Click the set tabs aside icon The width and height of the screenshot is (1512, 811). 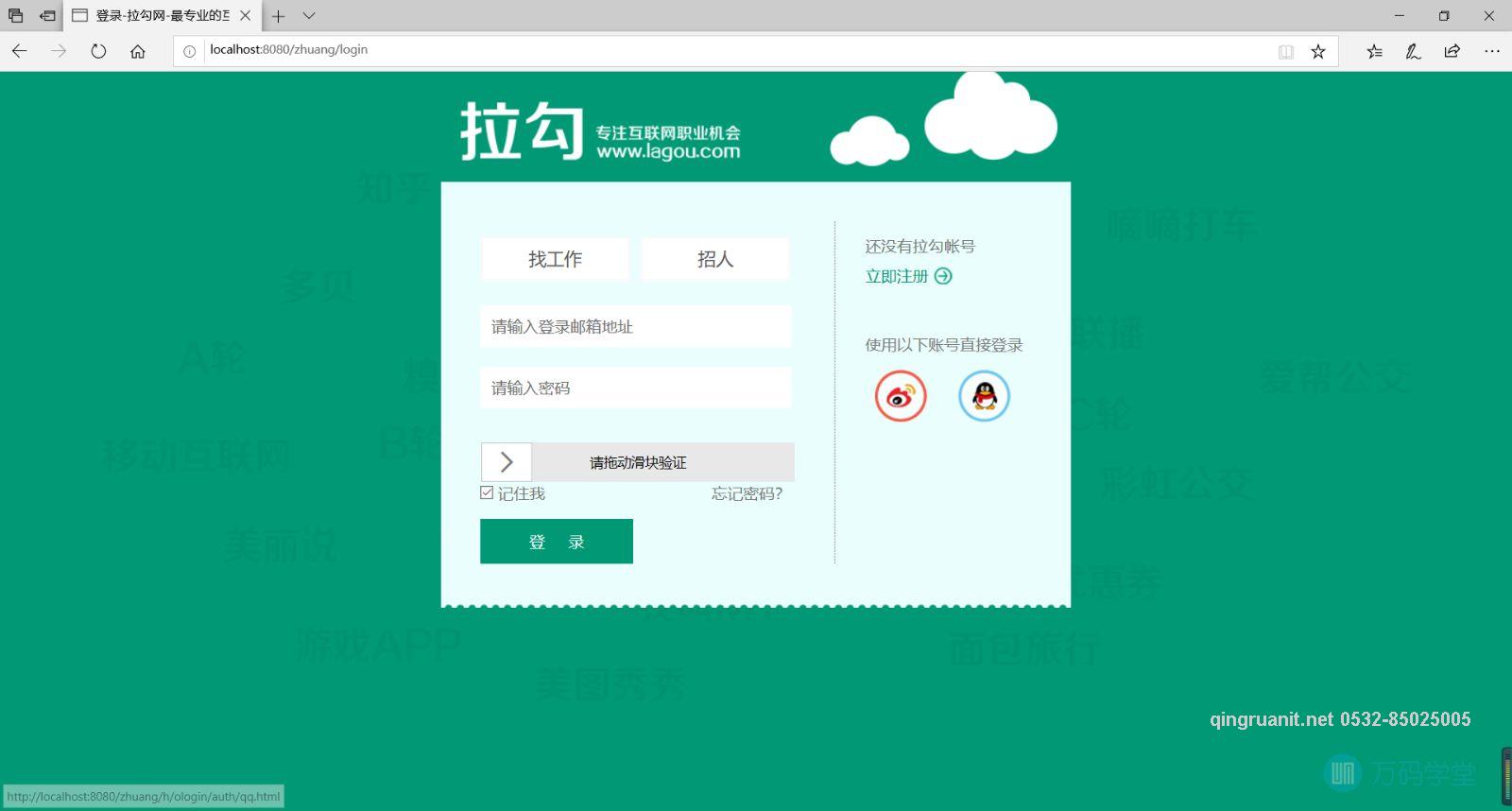click(x=47, y=16)
